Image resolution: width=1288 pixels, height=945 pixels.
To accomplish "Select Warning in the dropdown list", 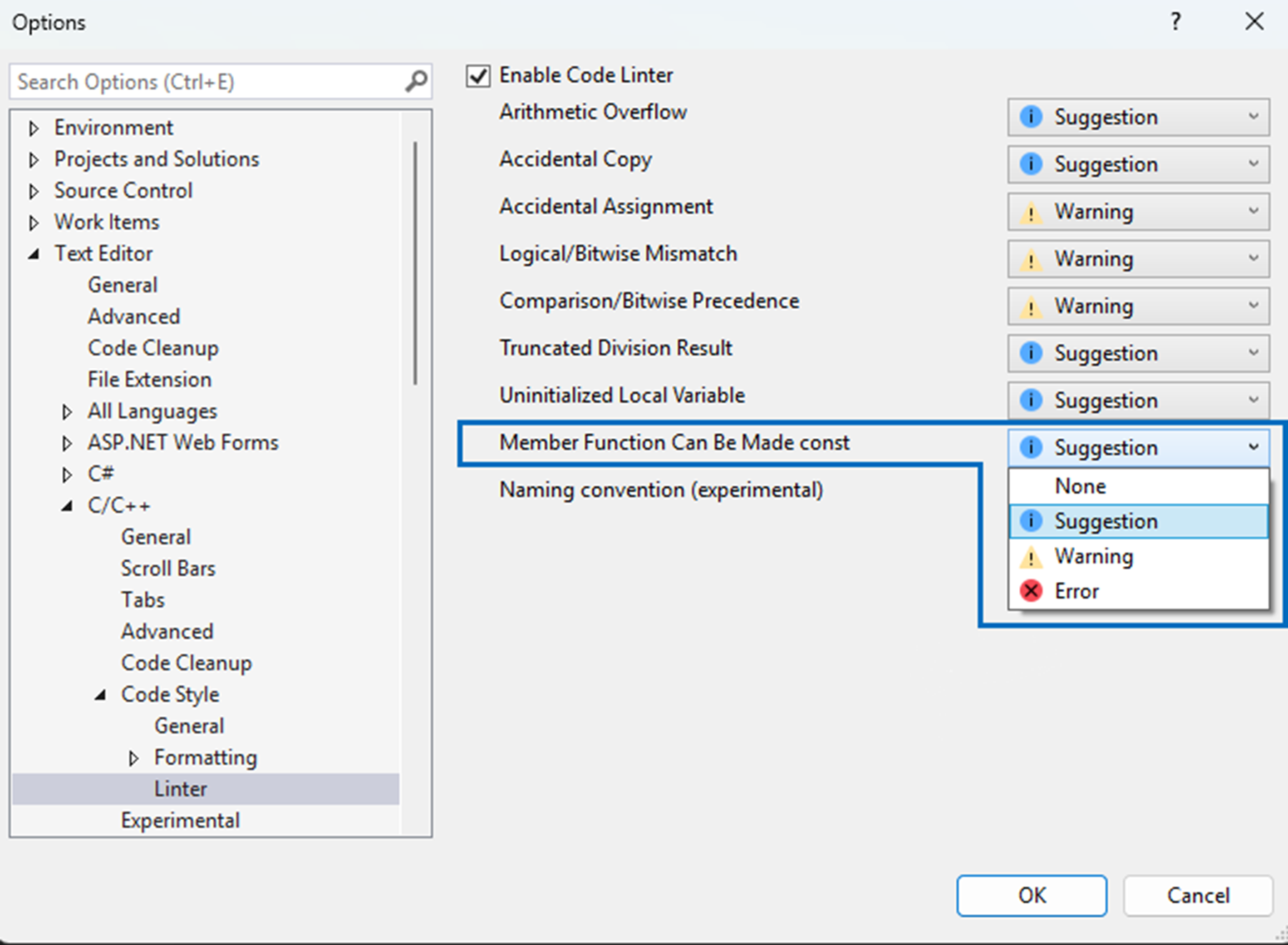I will tap(1139, 557).
